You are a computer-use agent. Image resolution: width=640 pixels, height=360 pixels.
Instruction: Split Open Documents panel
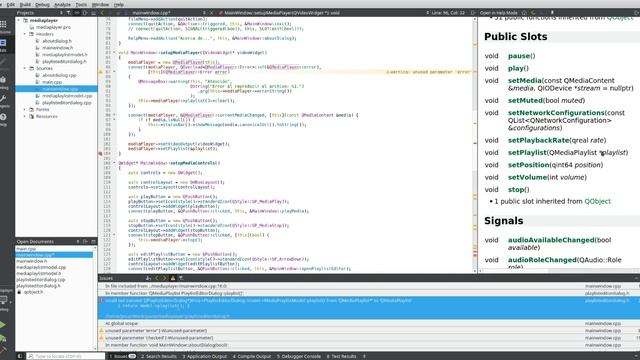(x=85, y=242)
